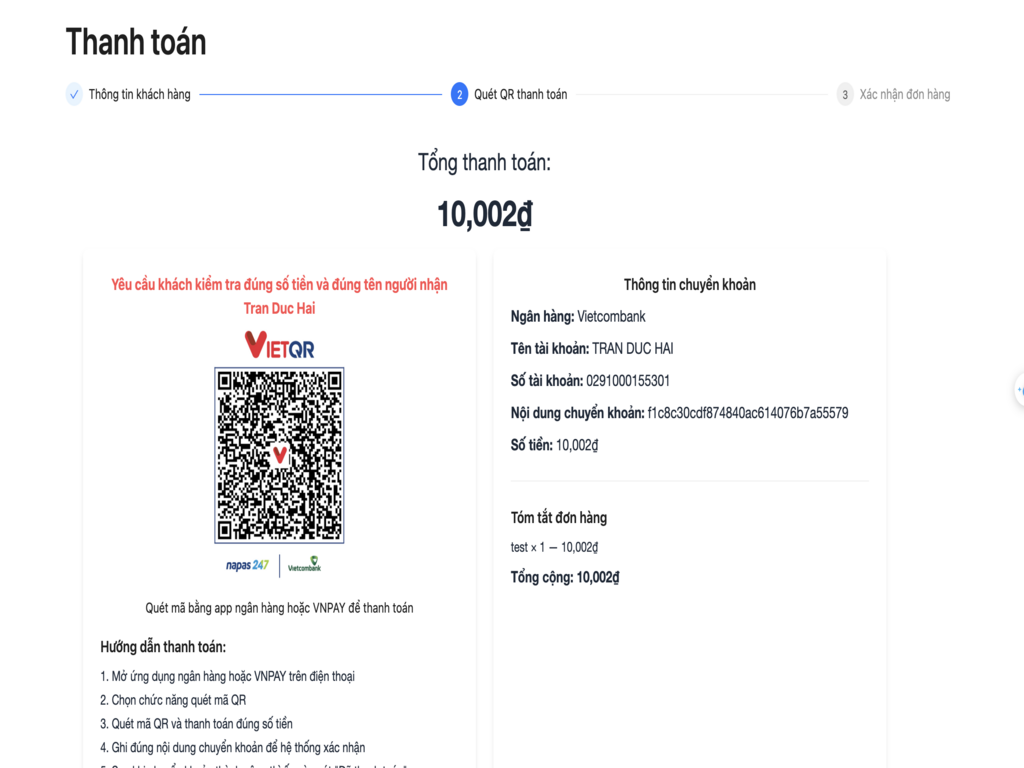Click the step 3 circle icon
The image size is (1024, 768).
[845, 95]
